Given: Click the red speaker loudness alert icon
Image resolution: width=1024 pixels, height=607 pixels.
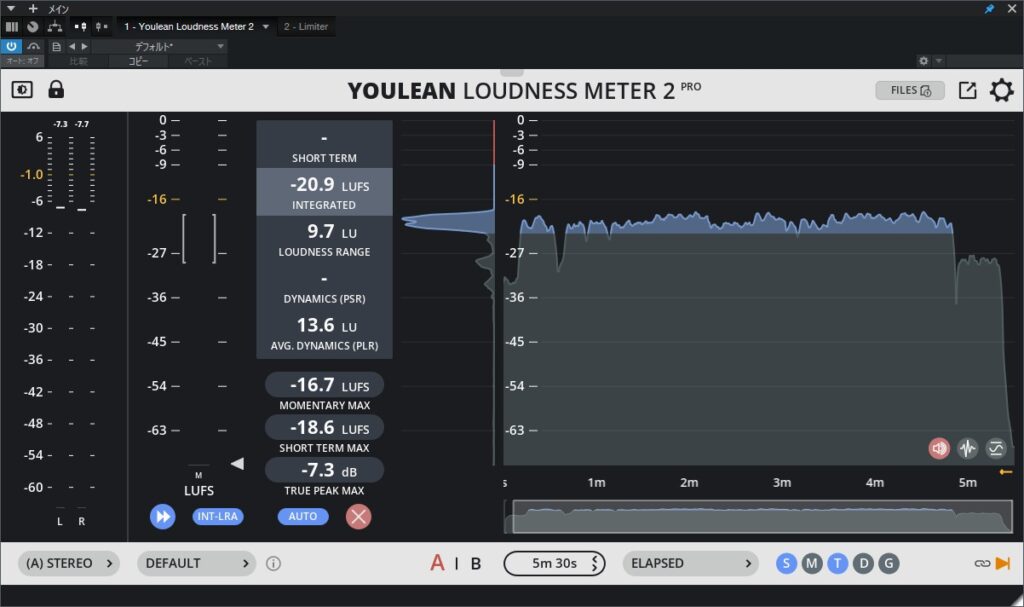Looking at the screenshot, I should [939, 448].
